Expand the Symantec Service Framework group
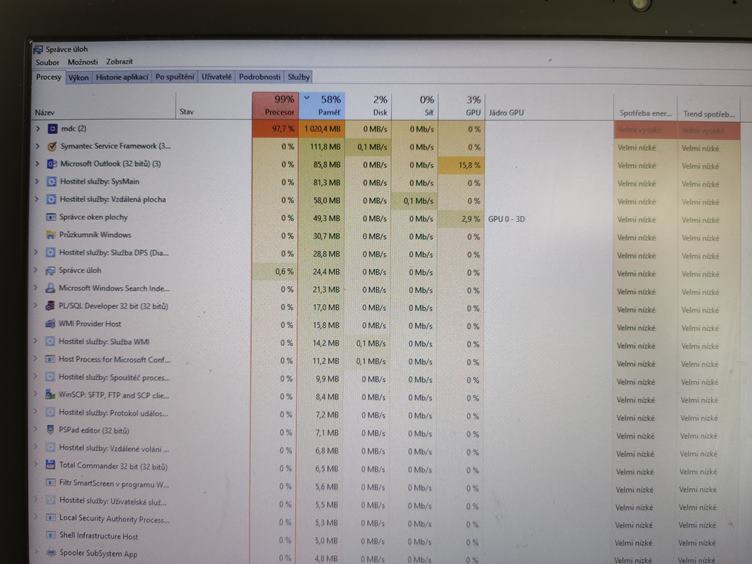The image size is (752, 564). pos(37,146)
